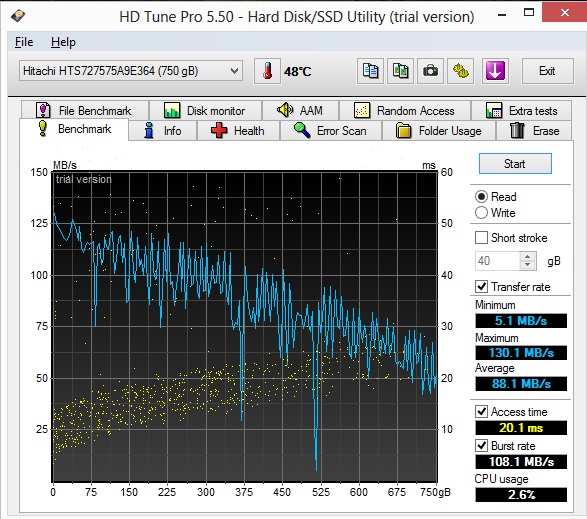Viewport: 587px width, 519px height.
Task: Click the camera save screenshot icon
Action: point(430,71)
